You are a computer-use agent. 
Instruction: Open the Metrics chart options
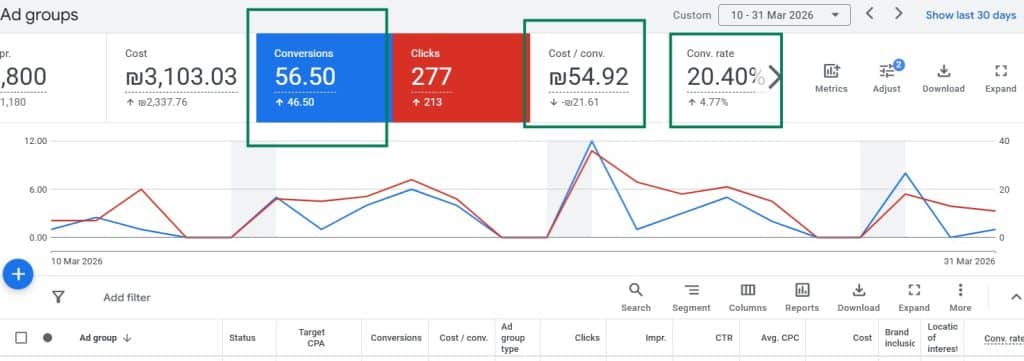(x=831, y=78)
